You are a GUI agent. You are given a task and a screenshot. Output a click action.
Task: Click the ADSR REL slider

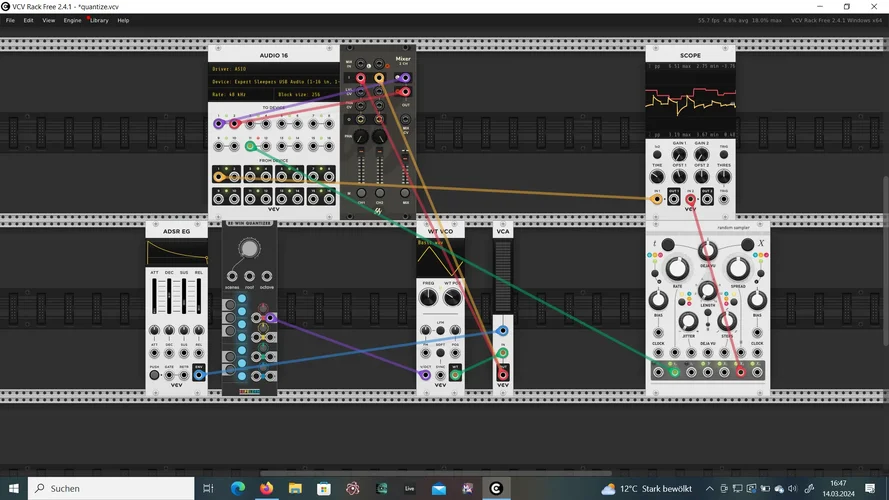pos(198,295)
